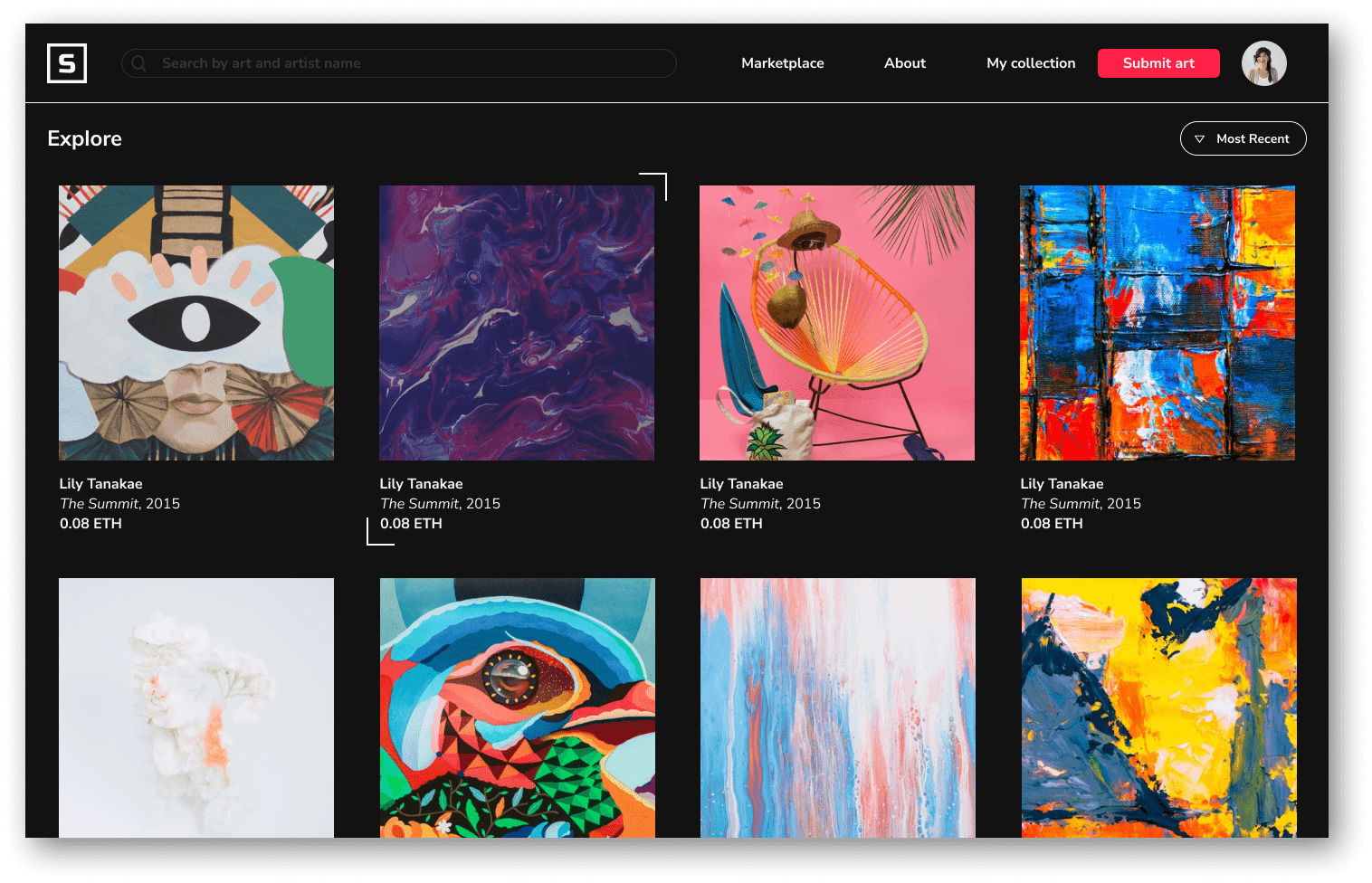Click the Explore heading

pyautogui.click(x=84, y=138)
